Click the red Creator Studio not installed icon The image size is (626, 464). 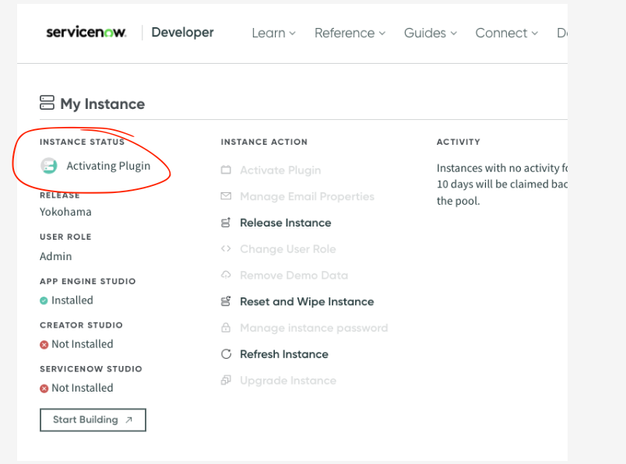(44, 345)
